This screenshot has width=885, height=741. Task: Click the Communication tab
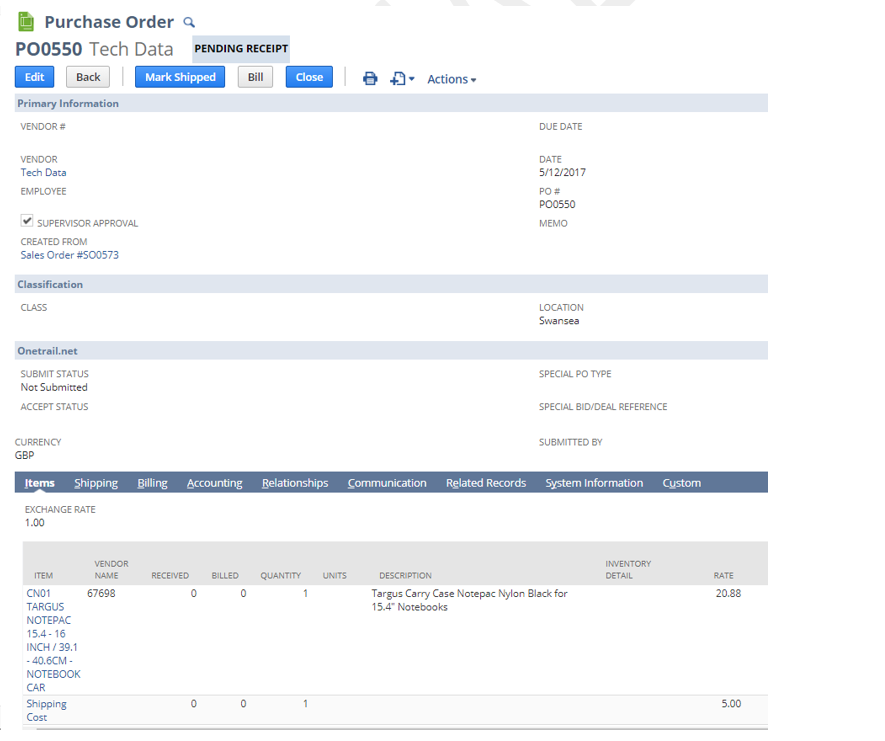387,483
